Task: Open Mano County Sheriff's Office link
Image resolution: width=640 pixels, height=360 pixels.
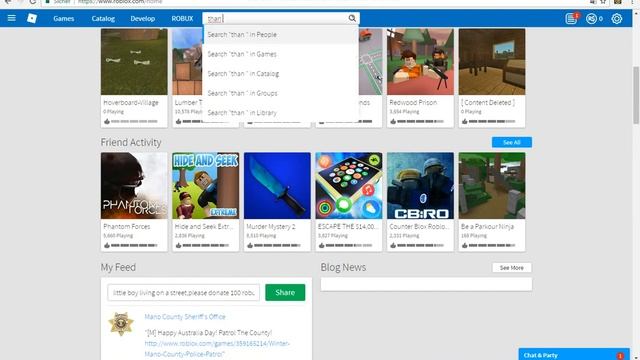Action: point(185,317)
